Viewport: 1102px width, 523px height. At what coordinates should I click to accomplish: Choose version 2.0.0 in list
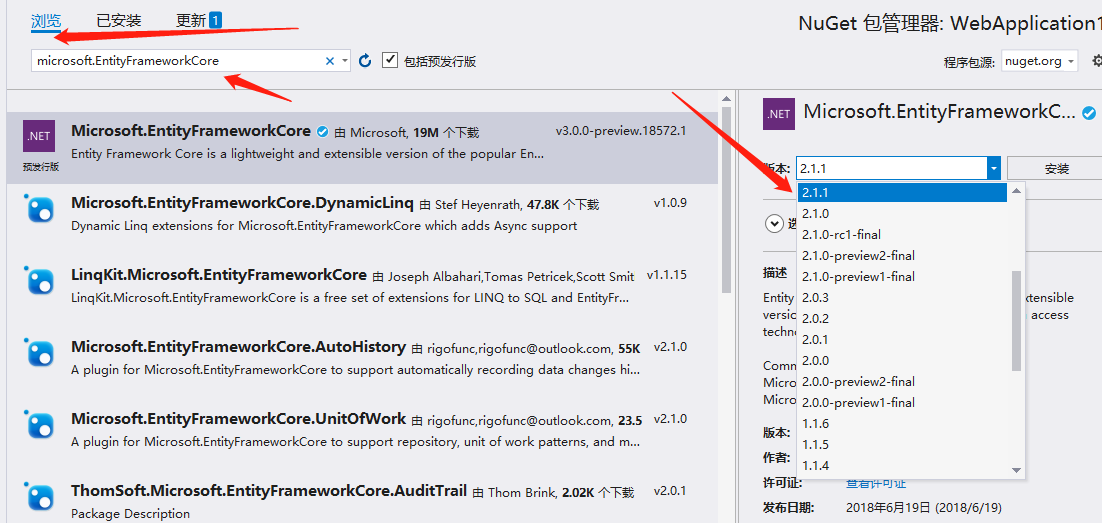coord(903,361)
